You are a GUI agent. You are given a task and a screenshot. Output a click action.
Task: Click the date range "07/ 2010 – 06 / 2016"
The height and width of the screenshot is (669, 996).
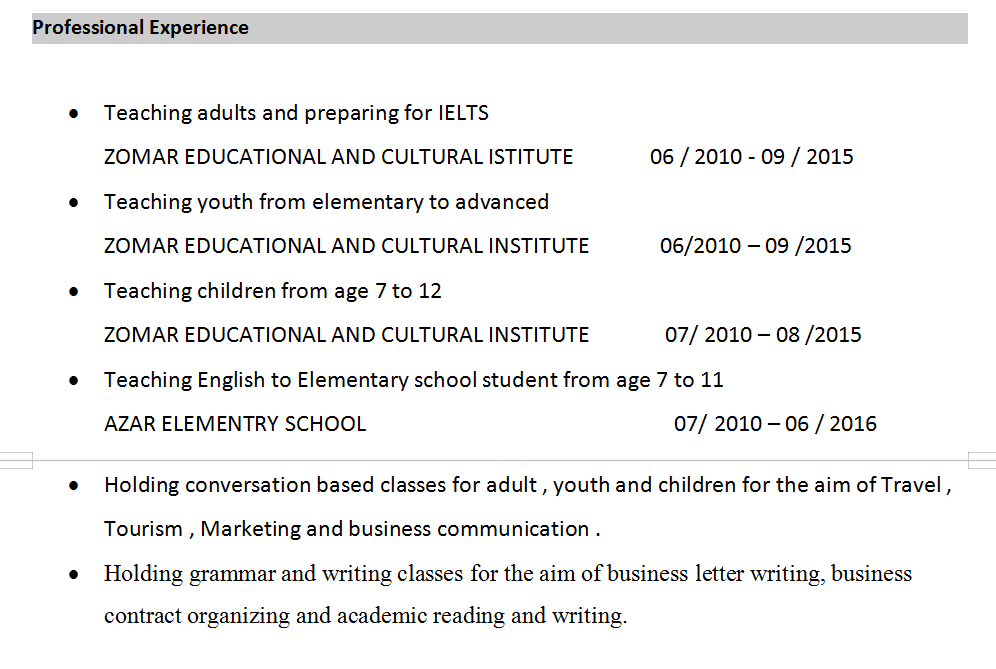774,424
